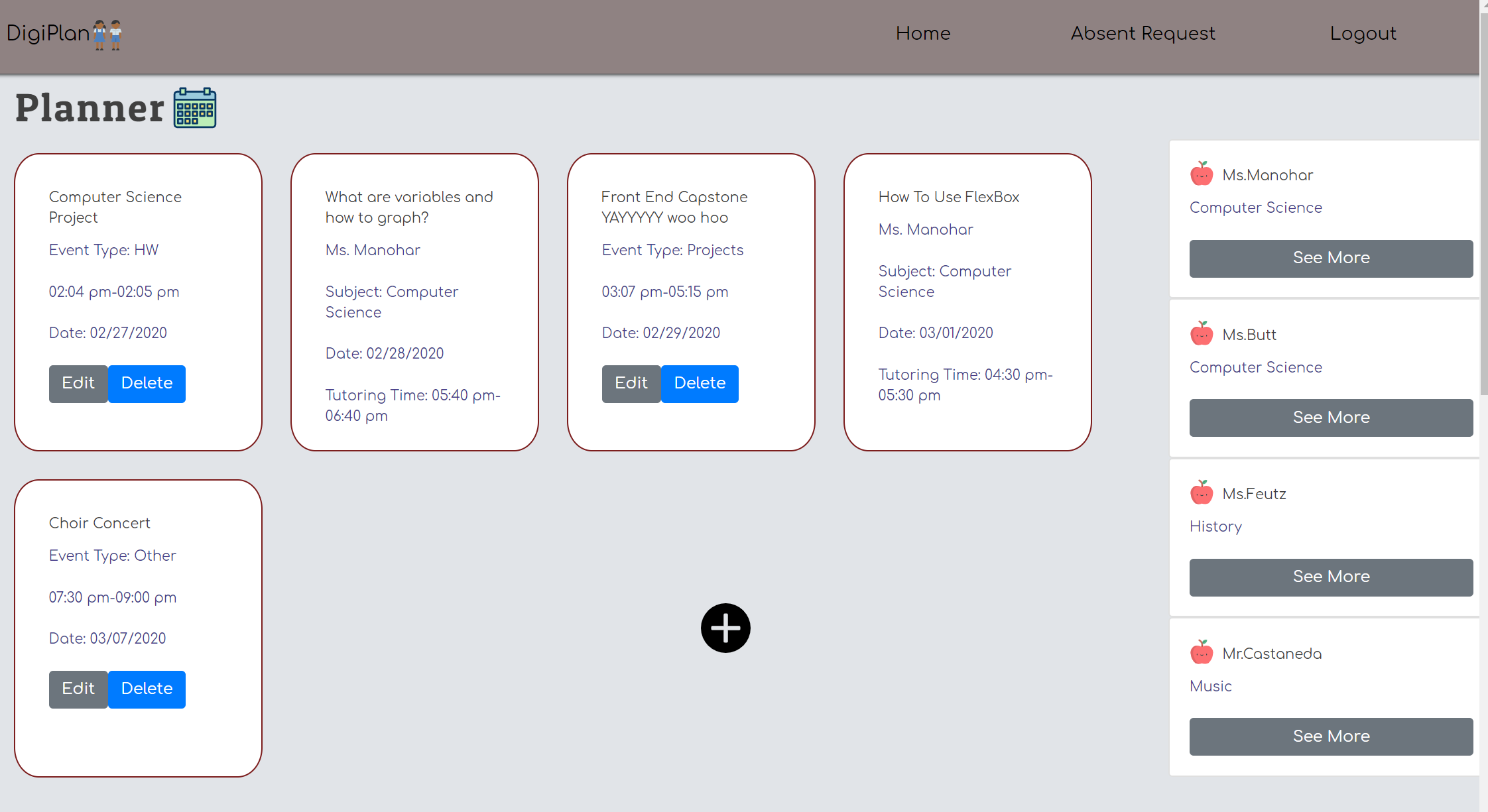Open the Home navigation item
Viewport: 1488px width, 812px height.
click(923, 33)
